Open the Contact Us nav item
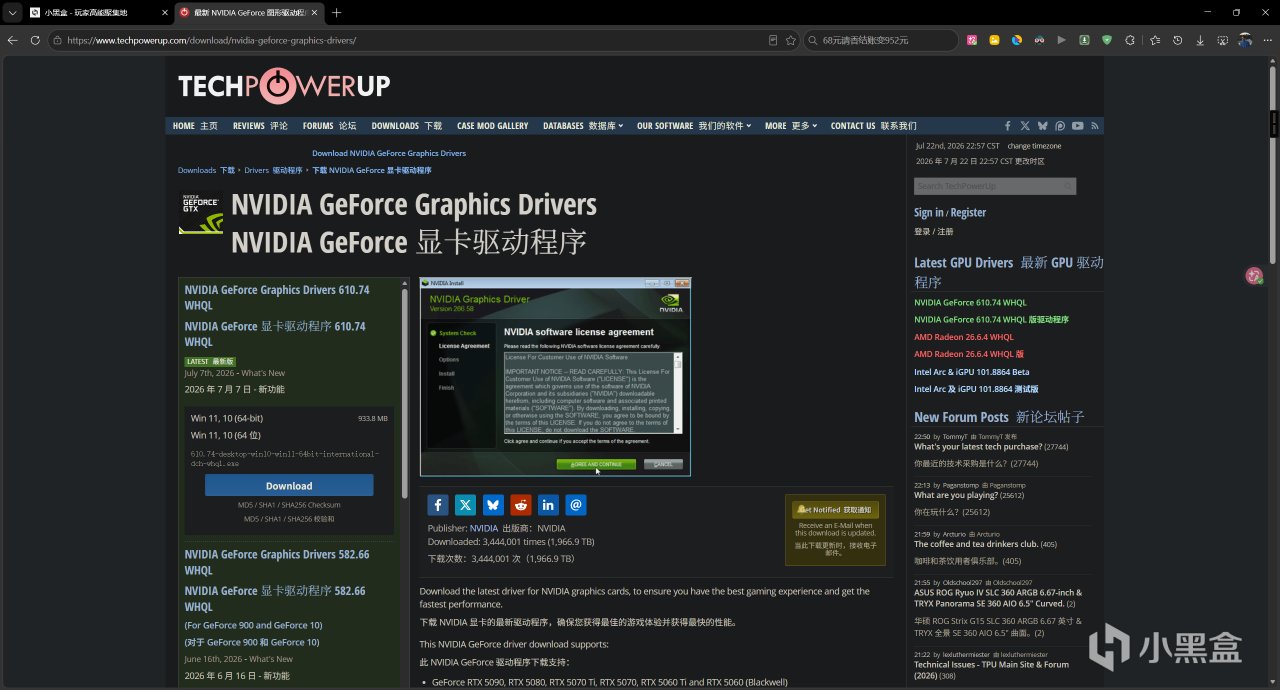 873,126
